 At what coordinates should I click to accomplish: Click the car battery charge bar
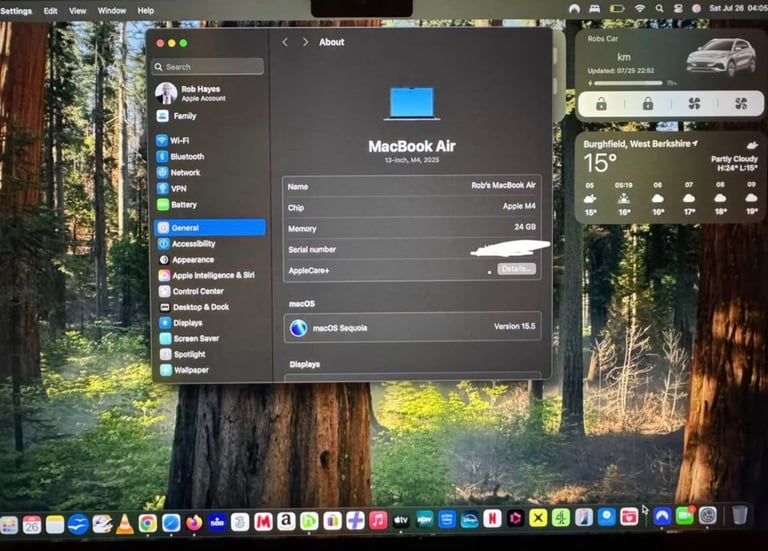pos(628,83)
